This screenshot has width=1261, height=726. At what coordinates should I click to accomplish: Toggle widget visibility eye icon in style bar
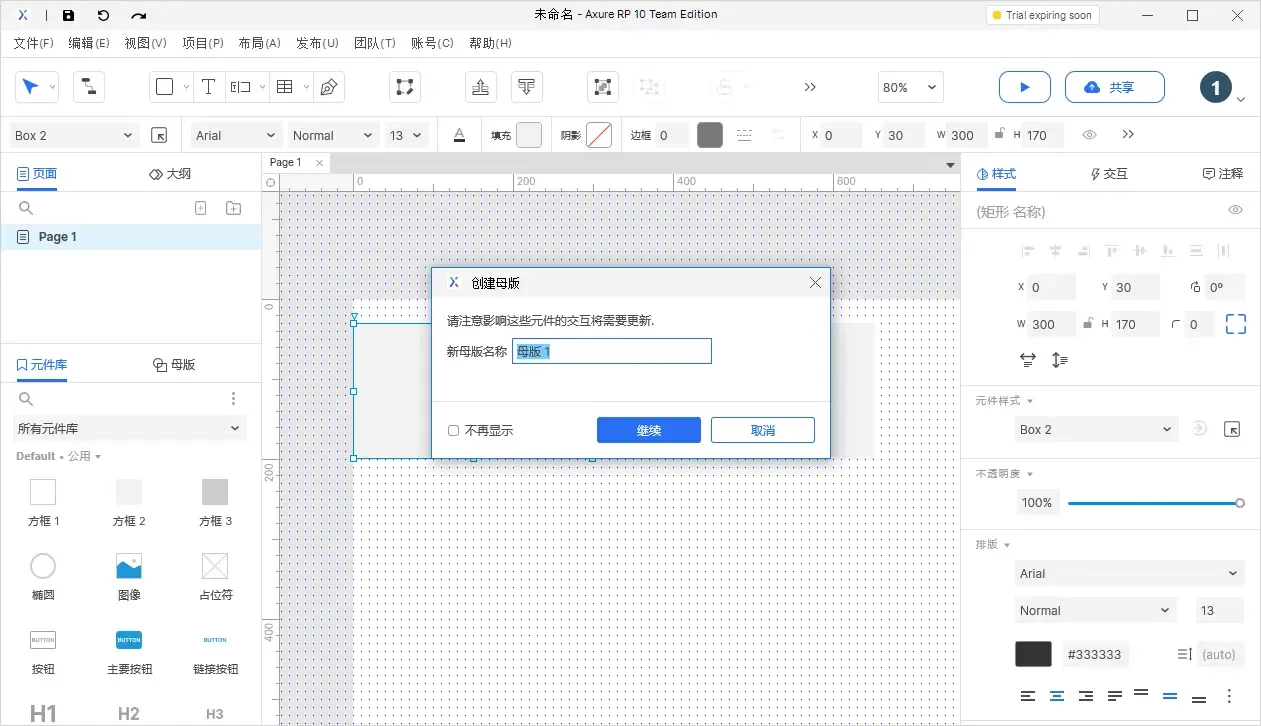point(1089,134)
